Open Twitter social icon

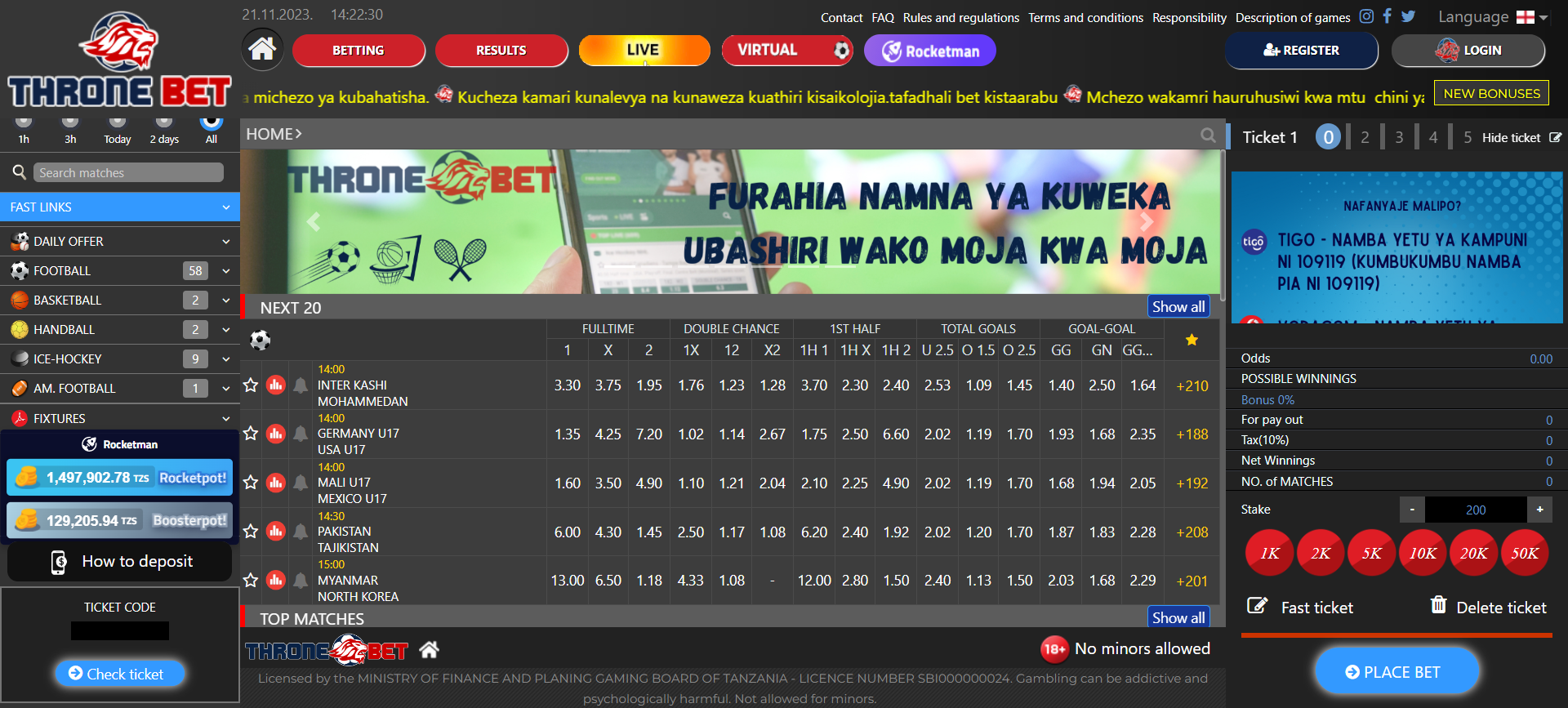coord(1409,16)
